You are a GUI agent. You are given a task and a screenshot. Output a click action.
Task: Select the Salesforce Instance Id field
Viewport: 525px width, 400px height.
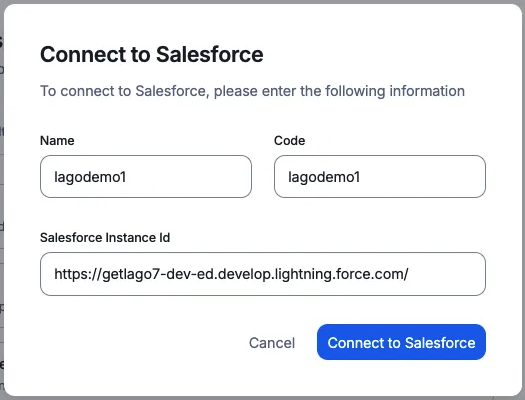point(263,274)
